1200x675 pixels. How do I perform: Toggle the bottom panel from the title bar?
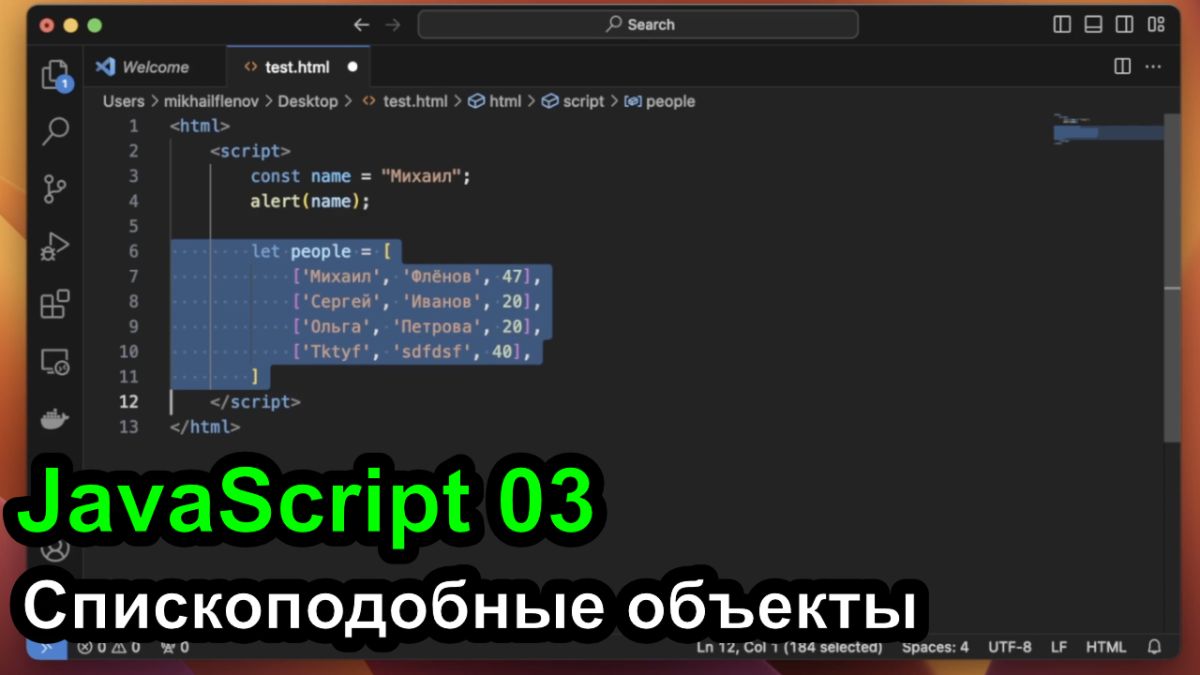coord(1094,24)
